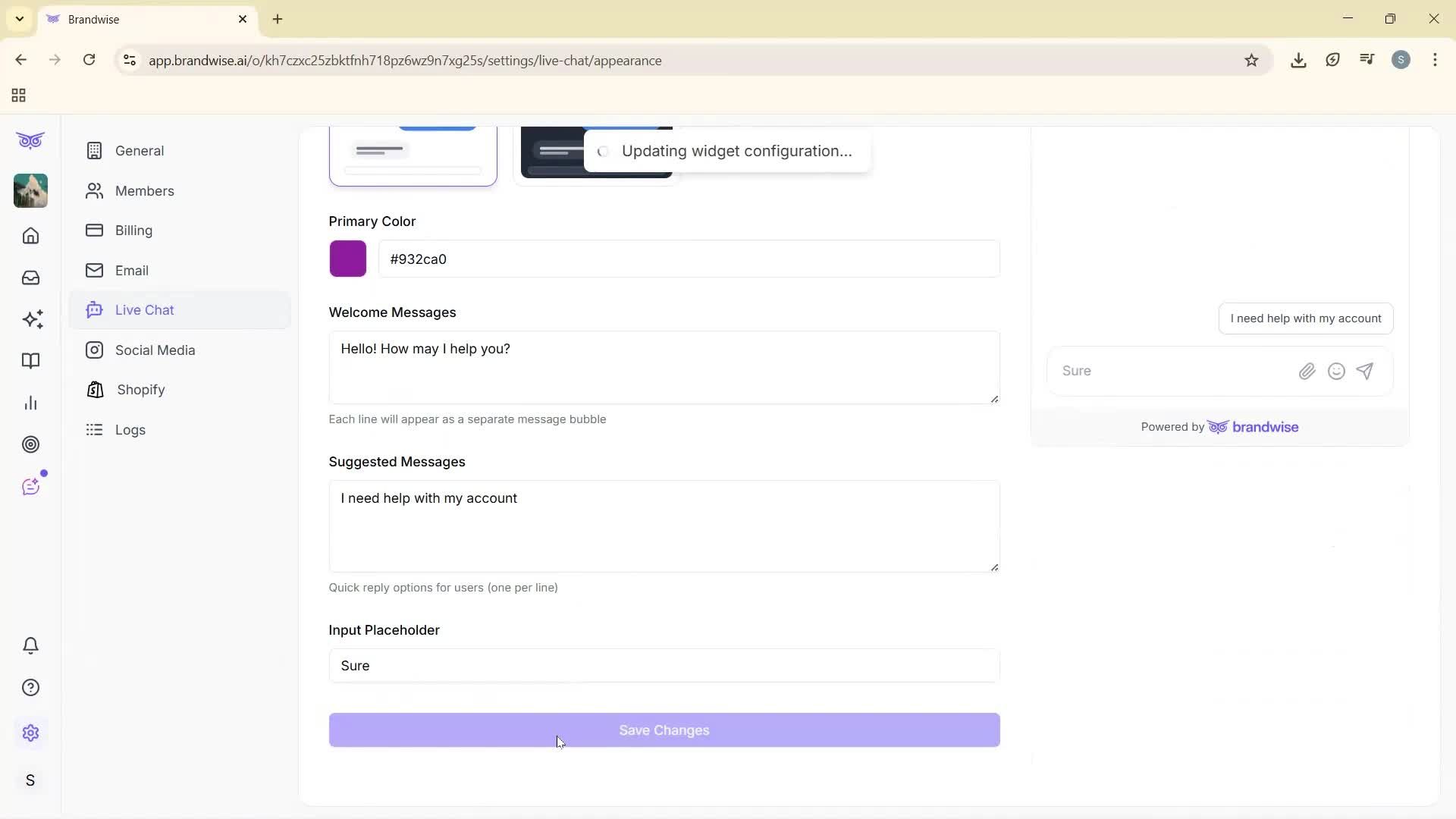Click the paperclip attachment icon in chat preview
The image size is (1456, 819).
[x=1307, y=371]
